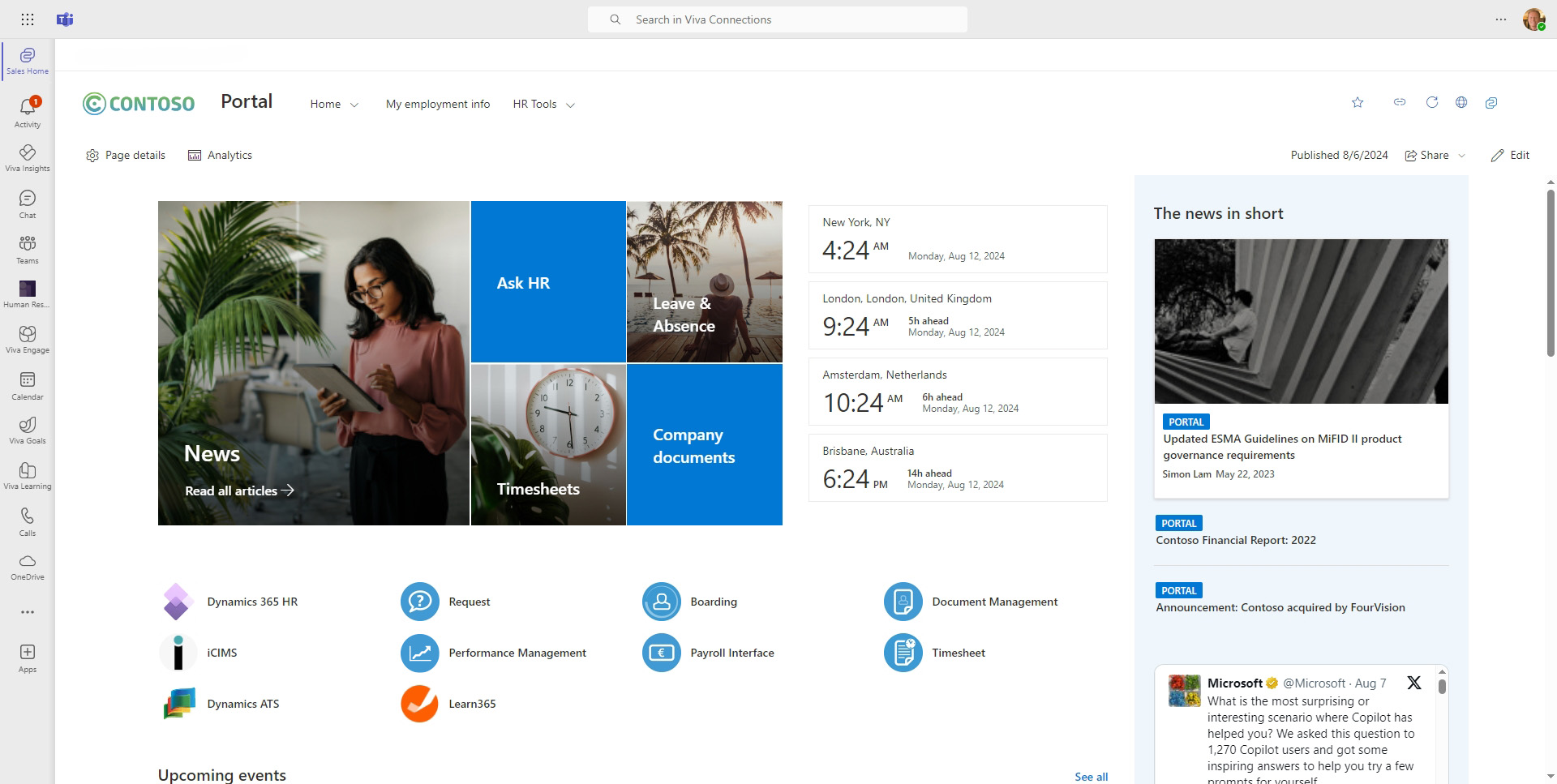Click inside Search in Viva Connections box
This screenshot has height=784, width=1557.
[778, 19]
